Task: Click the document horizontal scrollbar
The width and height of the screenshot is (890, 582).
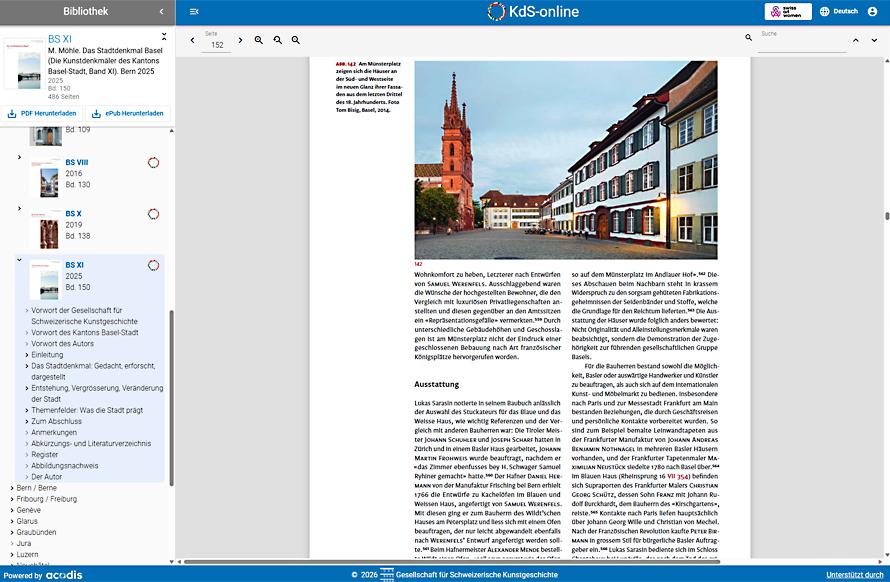Action: pyautogui.click(x=452, y=562)
